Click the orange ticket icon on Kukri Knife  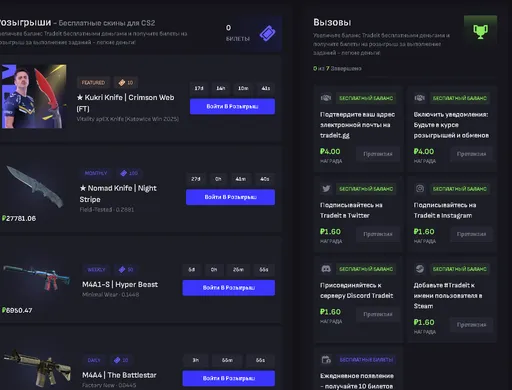click(122, 82)
